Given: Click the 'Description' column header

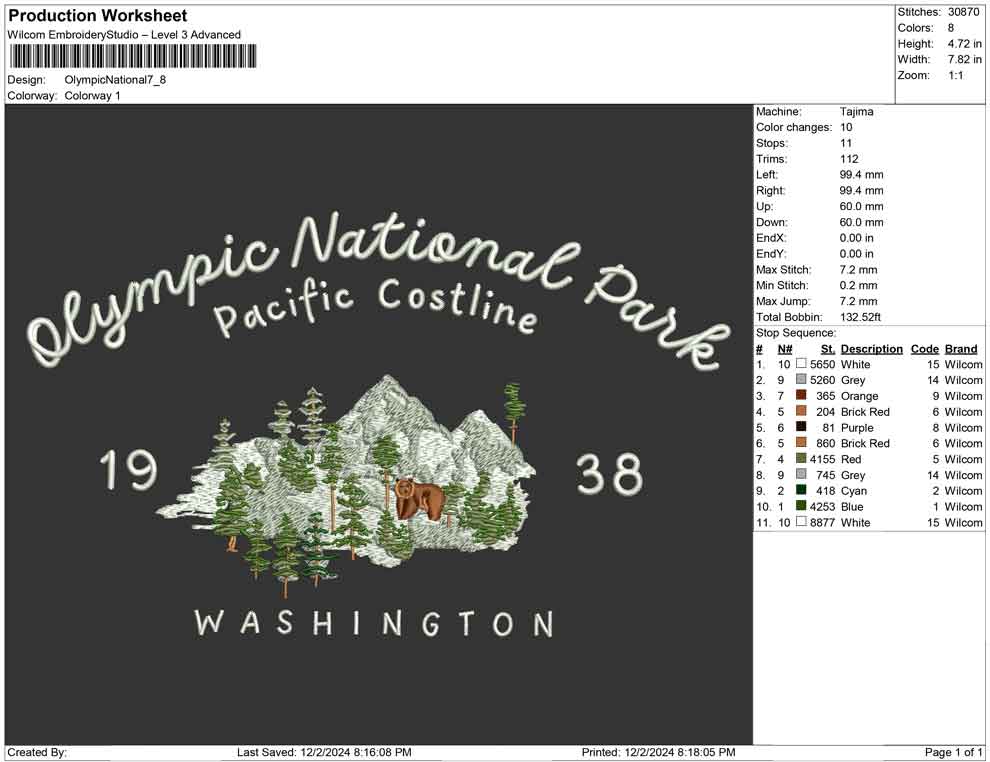Looking at the screenshot, I should [x=872, y=348].
